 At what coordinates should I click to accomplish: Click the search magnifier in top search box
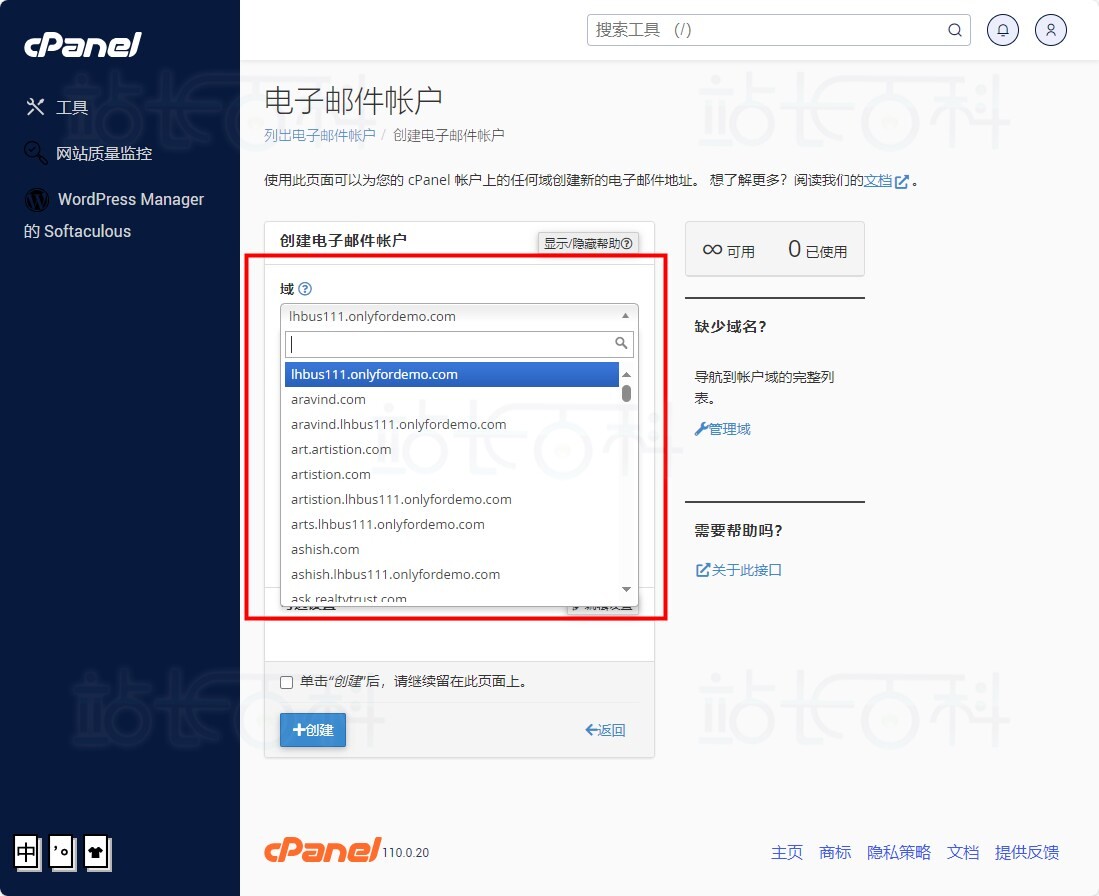[x=955, y=30]
